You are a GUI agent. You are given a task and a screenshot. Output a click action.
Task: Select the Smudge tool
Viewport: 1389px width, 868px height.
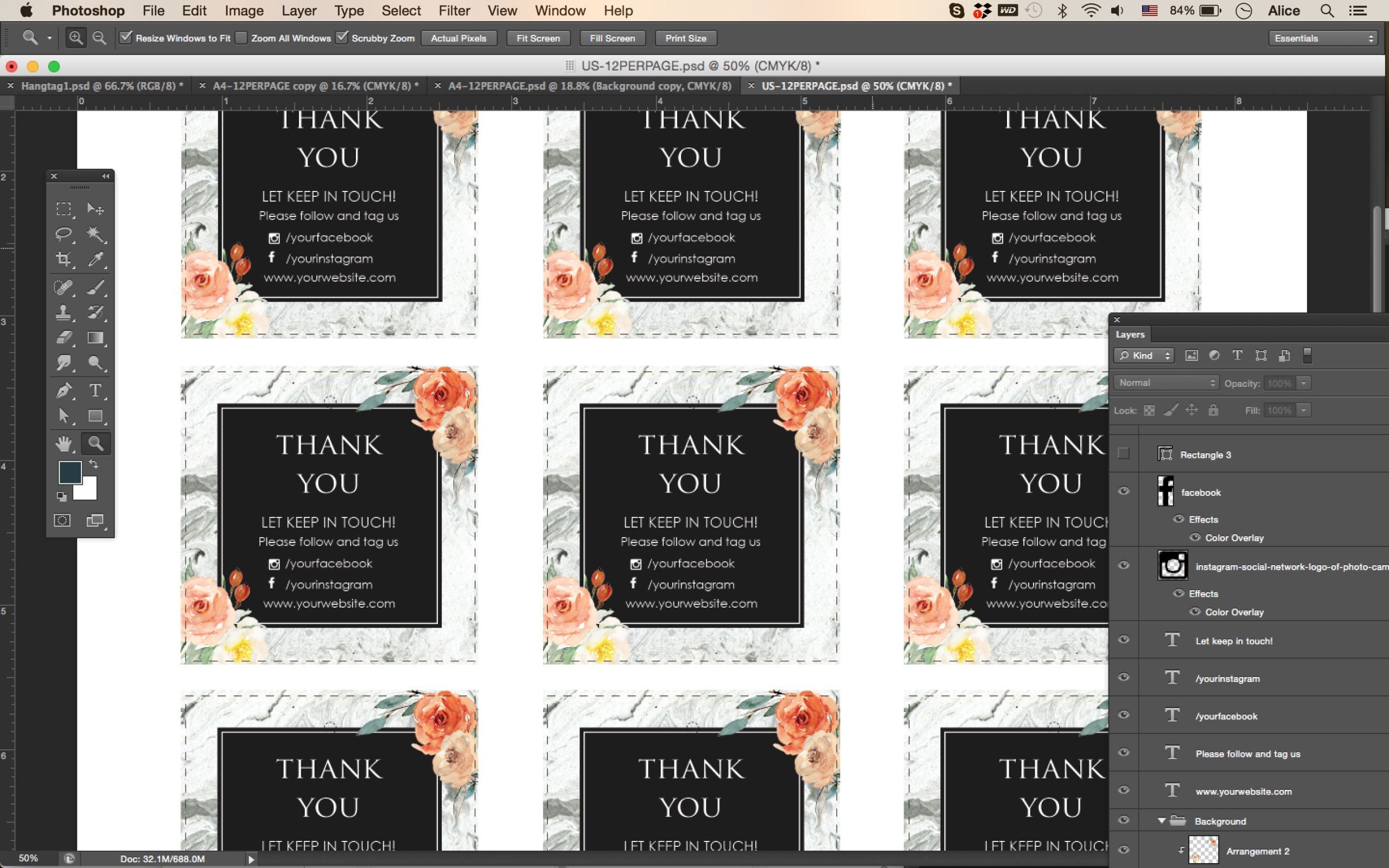coord(63,363)
